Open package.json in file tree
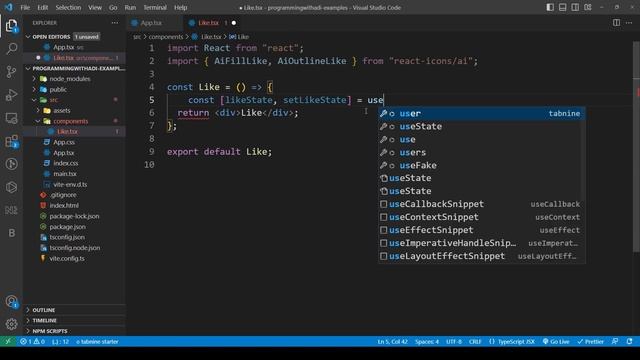This screenshot has height=360, width=640. tap(67, 227)
